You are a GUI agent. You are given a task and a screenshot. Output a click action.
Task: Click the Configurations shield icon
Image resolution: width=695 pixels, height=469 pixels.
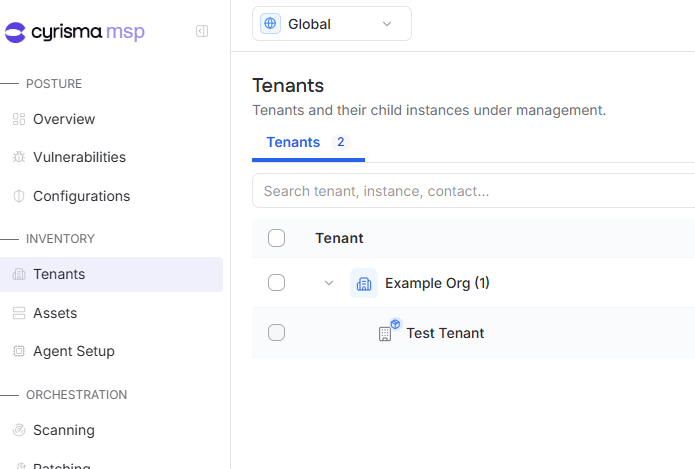coord(19,196)
